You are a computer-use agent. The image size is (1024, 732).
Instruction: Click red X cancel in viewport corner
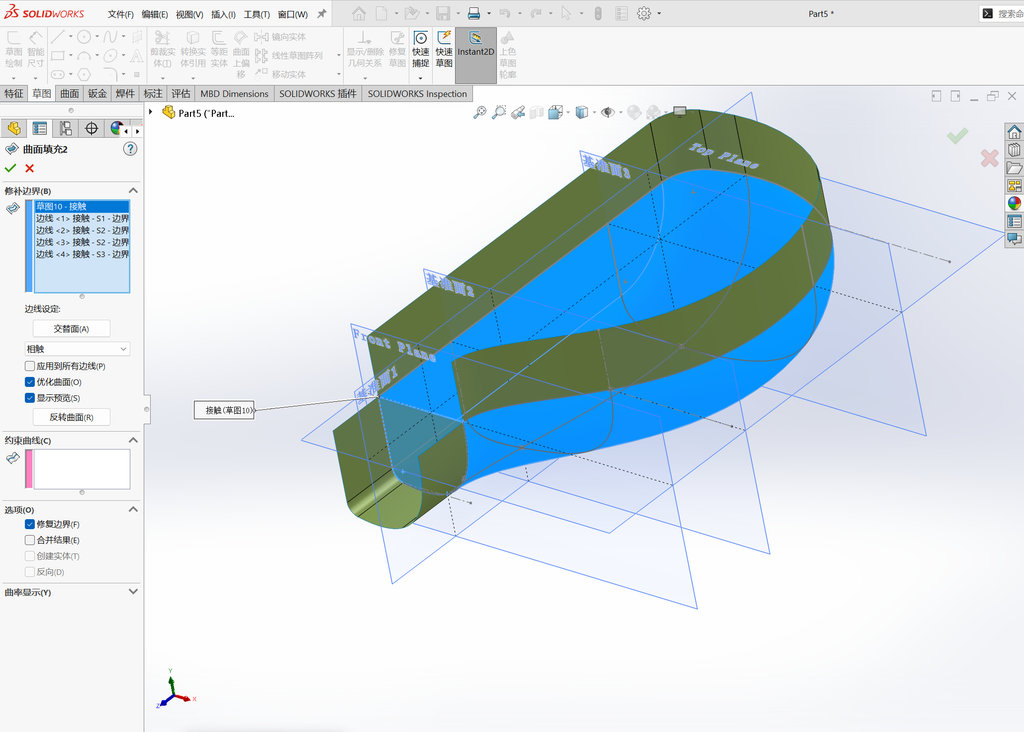[989, 157]
